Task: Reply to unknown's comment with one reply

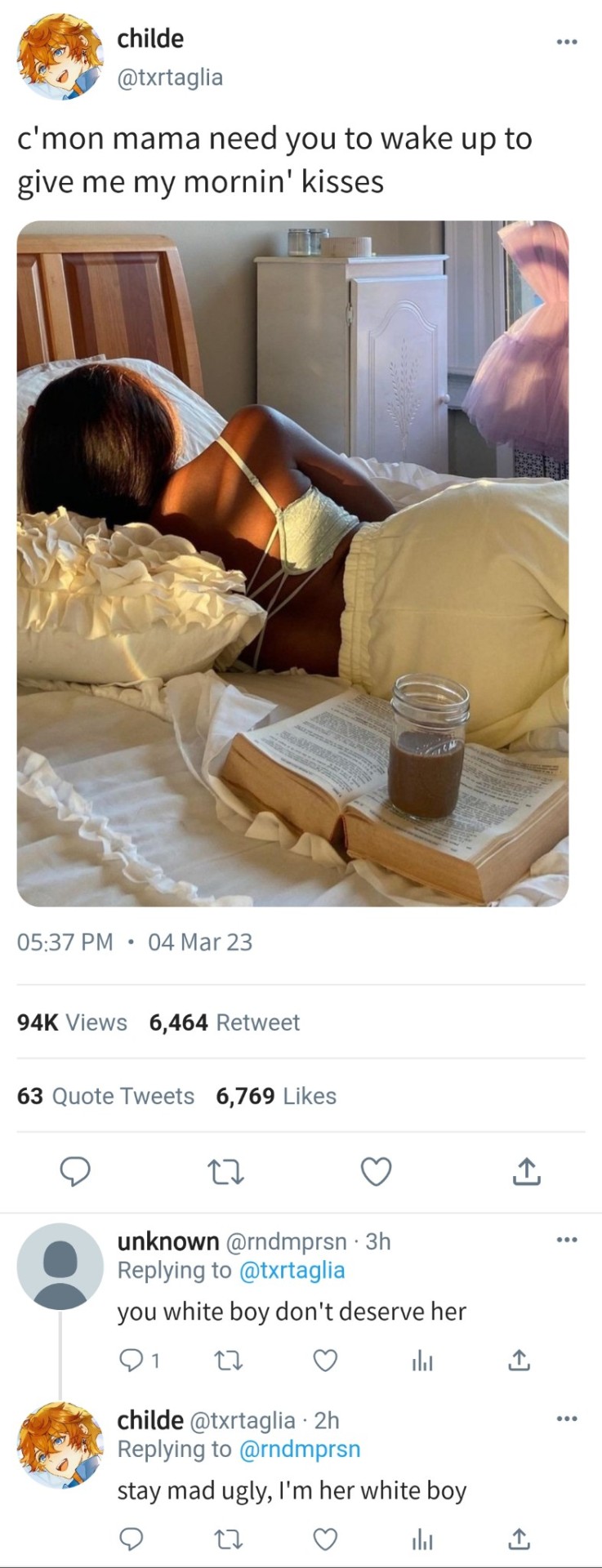Action: pyautogui.click(x=132, y=1360)
